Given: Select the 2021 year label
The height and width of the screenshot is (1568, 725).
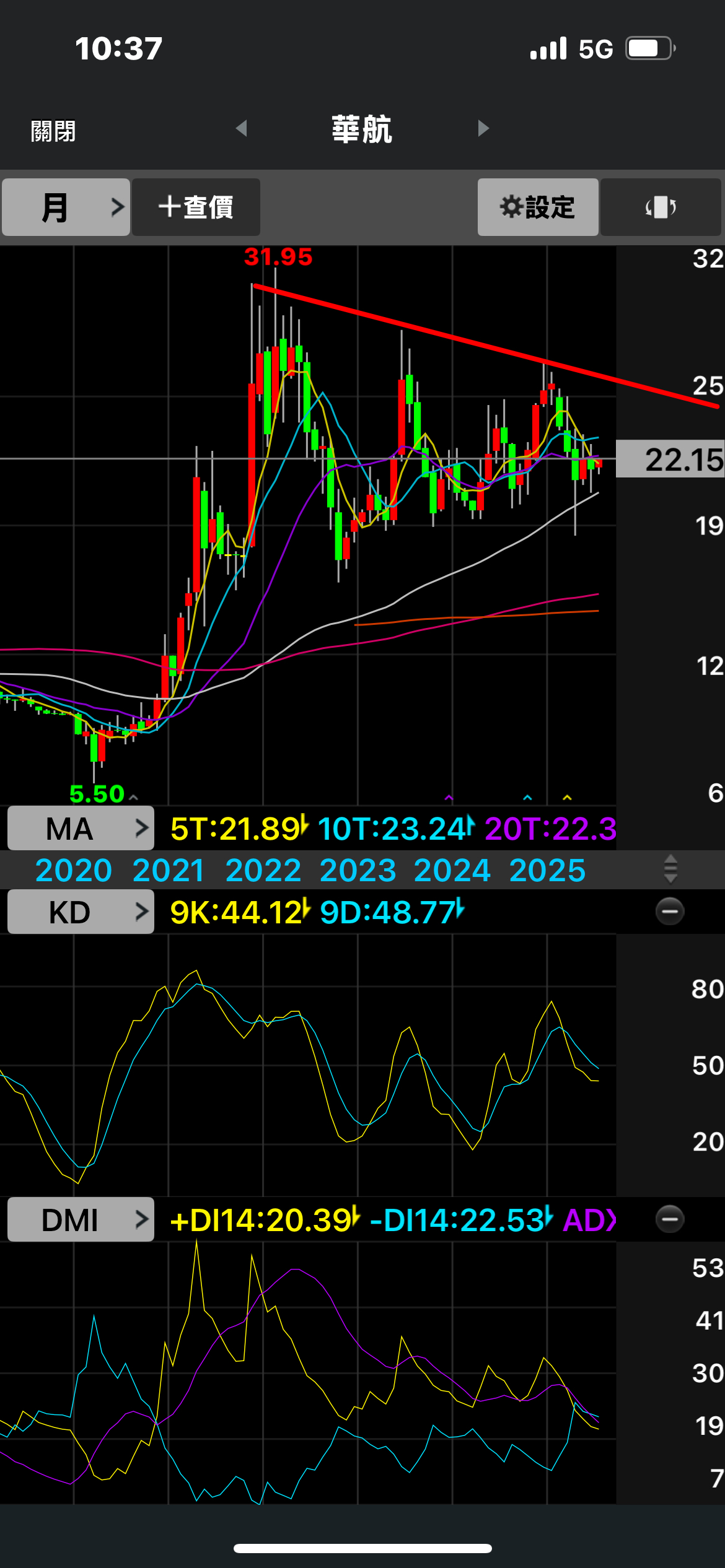Looking at the screenshot, I should 169,870.
